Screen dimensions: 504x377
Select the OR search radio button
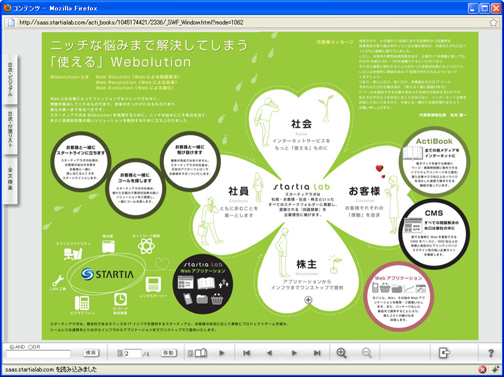pyautogui.click(x=30, y=347)
